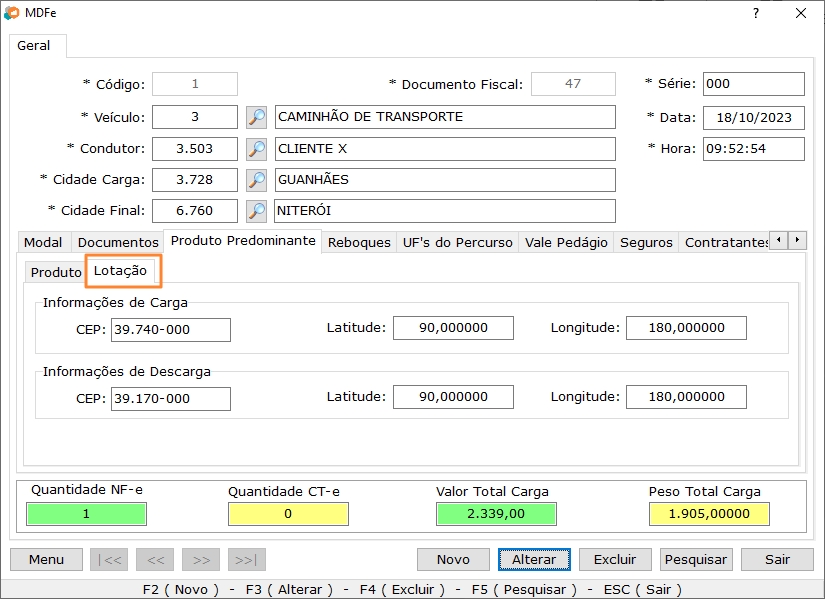Click the CAMINHÃO DE TRANSPORTE description field
825x599 pixels.
tap(445, 117)
